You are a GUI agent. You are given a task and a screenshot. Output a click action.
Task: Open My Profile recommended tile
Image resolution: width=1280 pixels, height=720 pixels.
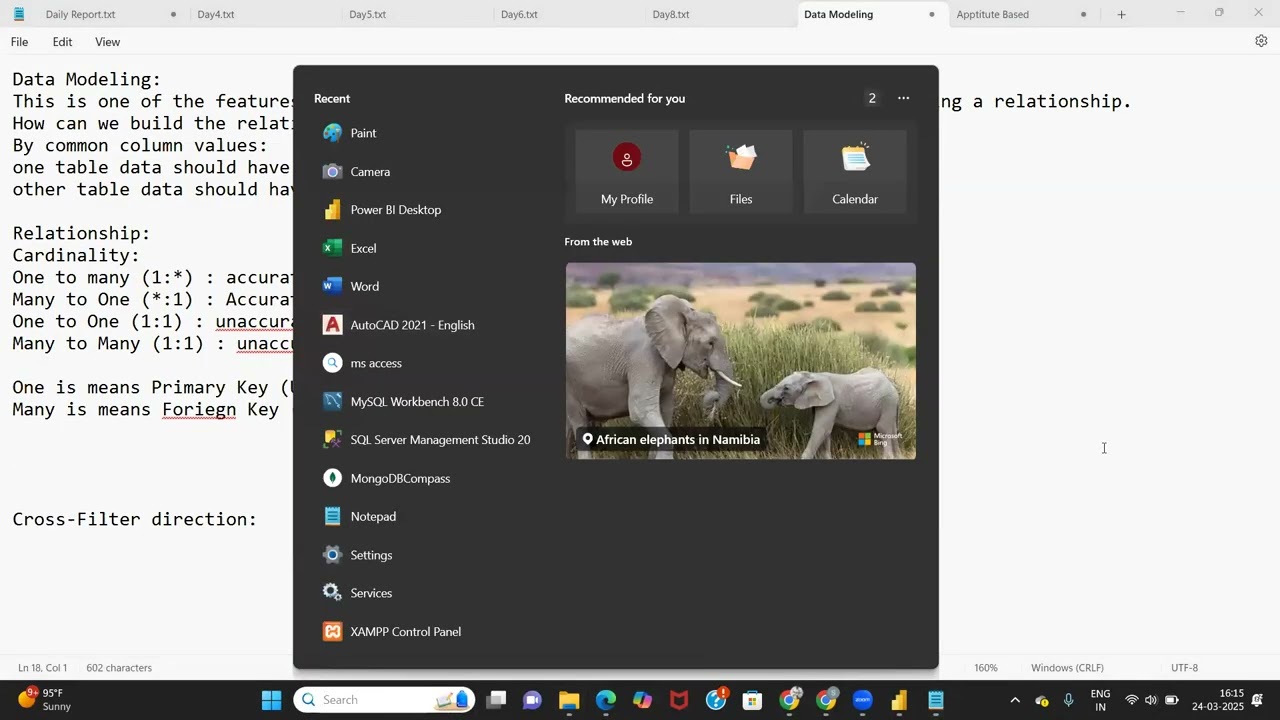627,171
